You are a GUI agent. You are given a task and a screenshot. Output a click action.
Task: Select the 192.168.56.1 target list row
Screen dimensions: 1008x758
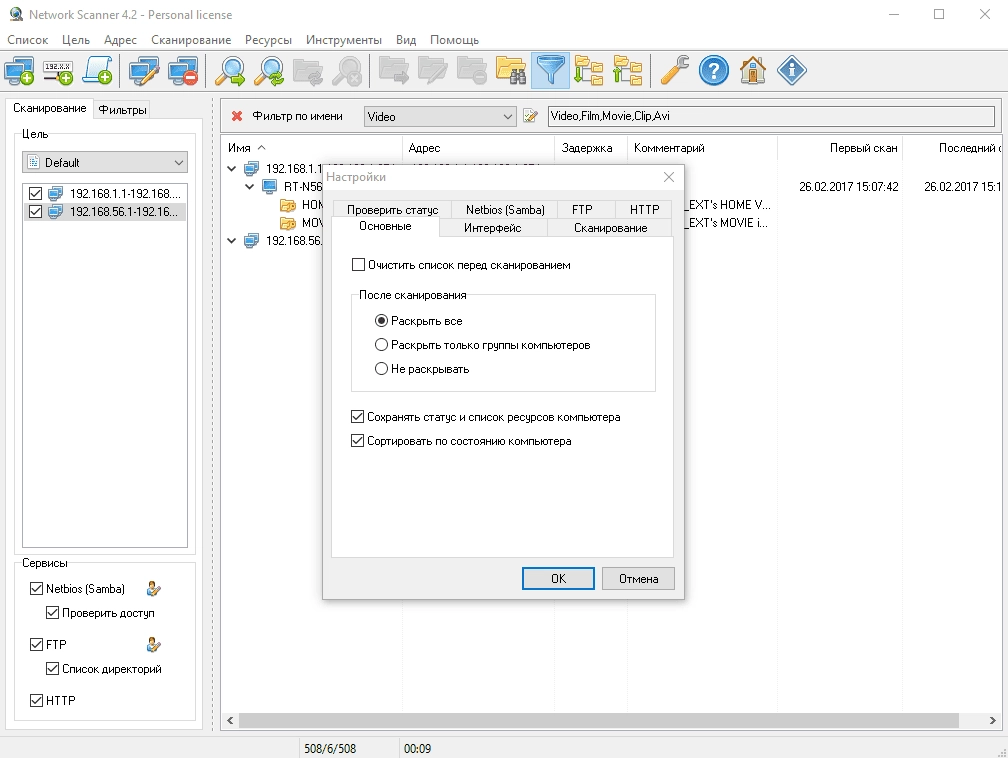[x=105, y=212]
